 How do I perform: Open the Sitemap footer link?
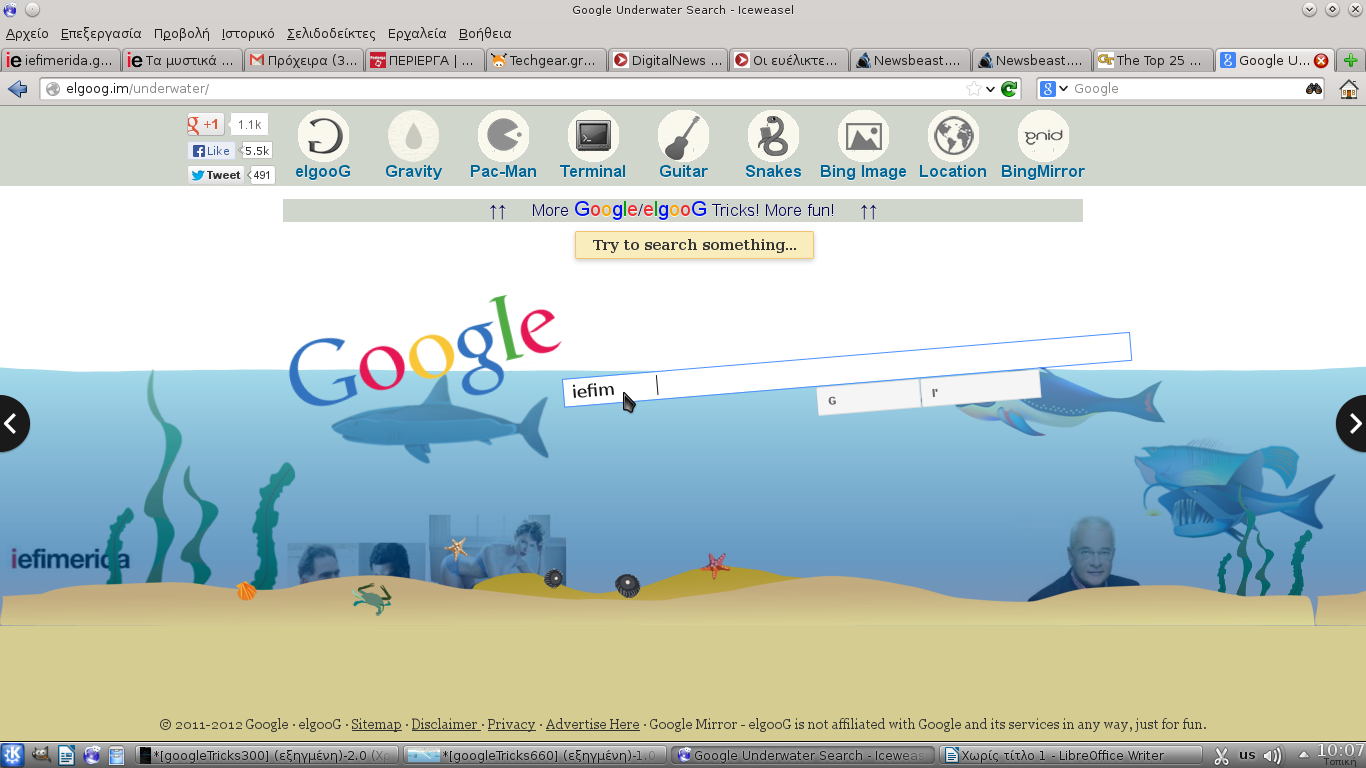point(376,724)
